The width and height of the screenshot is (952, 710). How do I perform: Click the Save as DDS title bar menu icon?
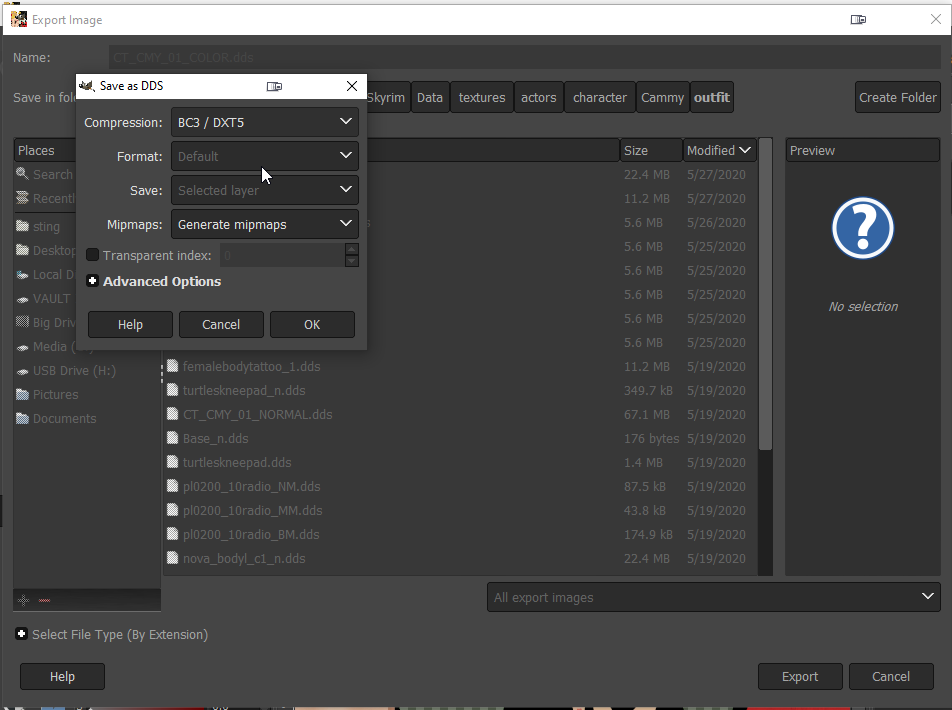274,86
